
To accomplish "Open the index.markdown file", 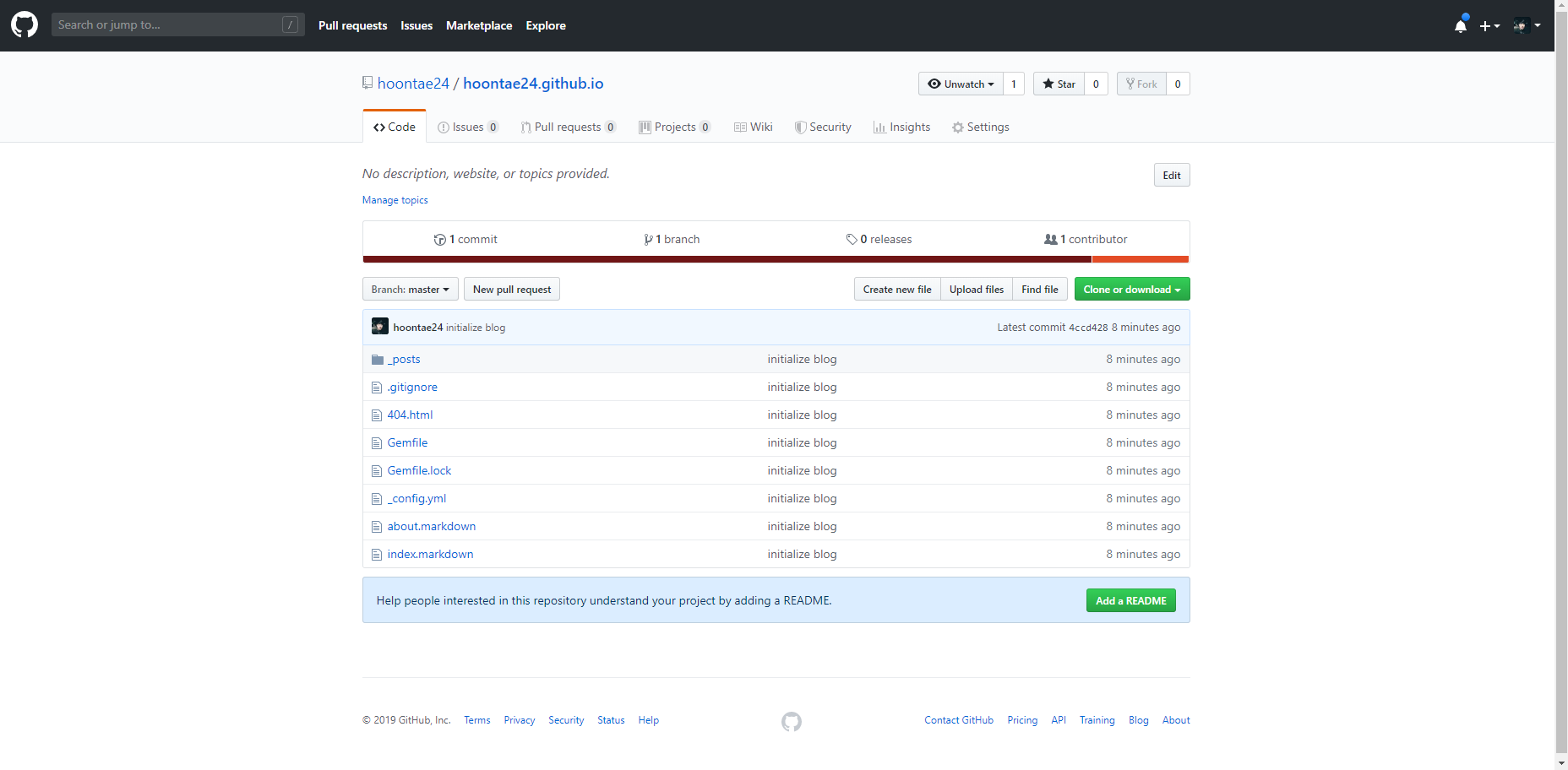I will pos(430,554).
